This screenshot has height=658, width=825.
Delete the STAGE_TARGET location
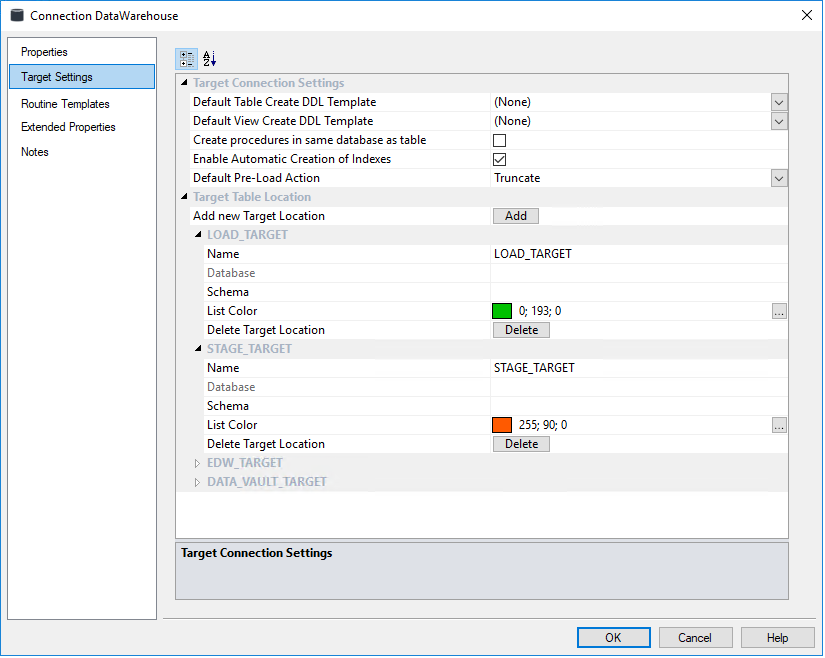[x=521, y=444]
